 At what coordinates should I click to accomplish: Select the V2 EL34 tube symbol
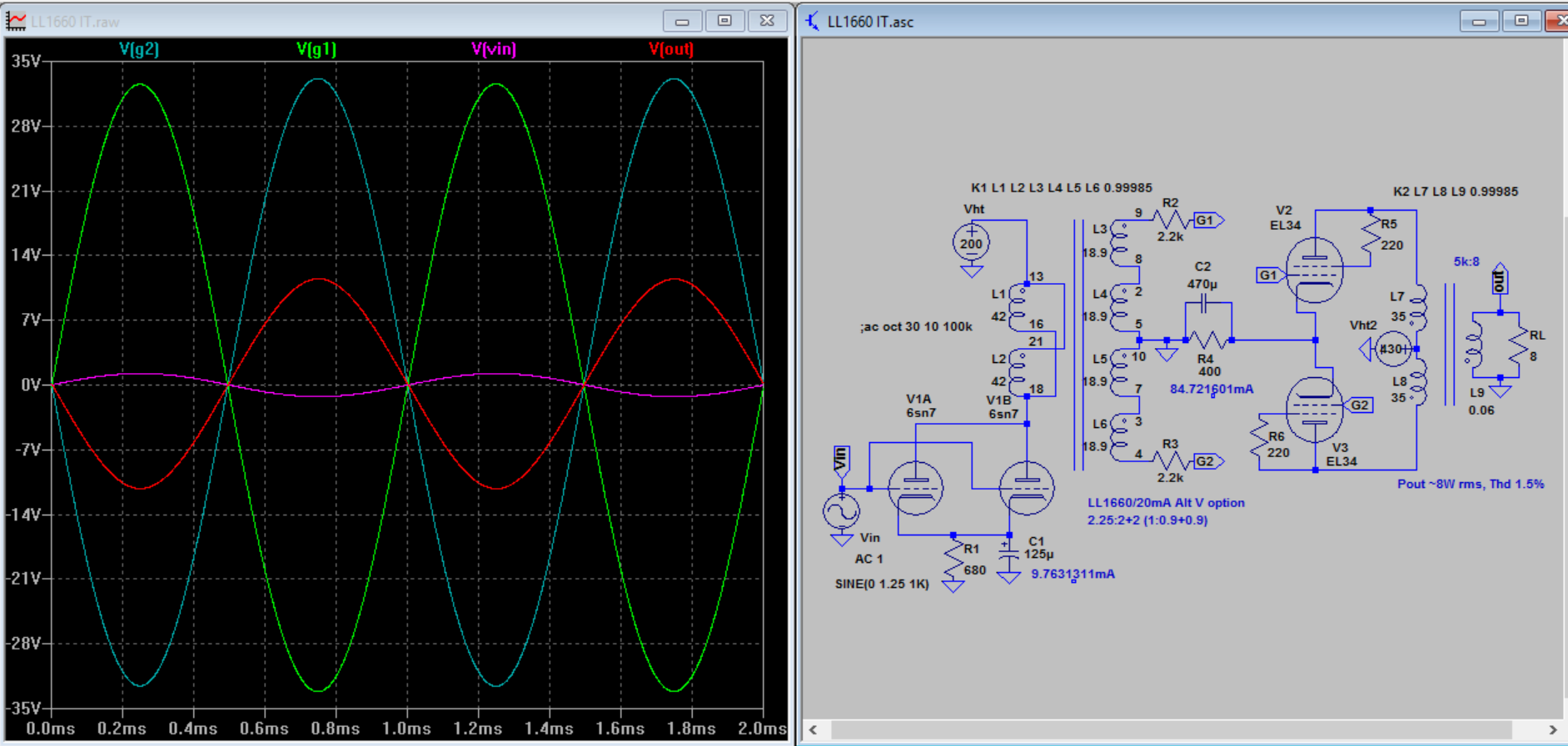point(1315,271)
